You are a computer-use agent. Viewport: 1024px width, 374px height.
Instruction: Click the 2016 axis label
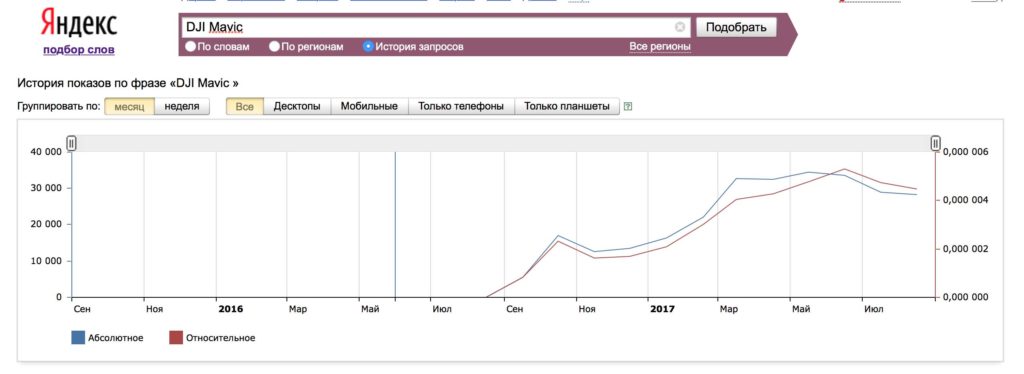click(x=231, y=309)
